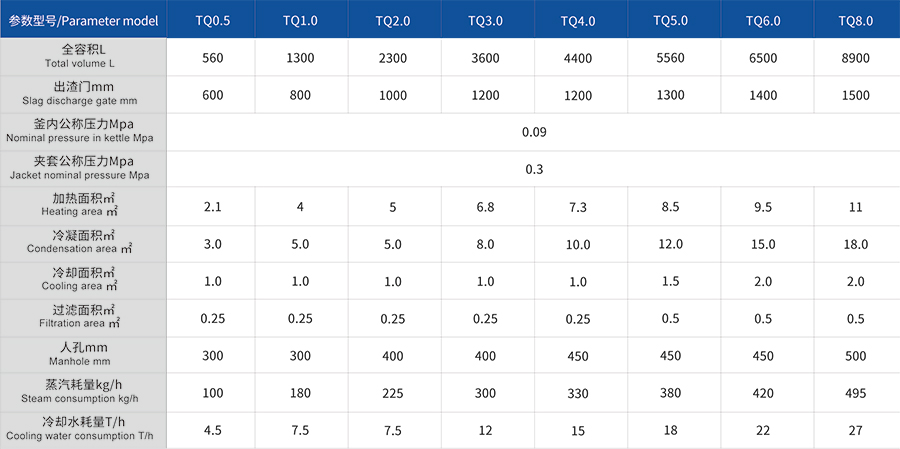
Task: Select the Heating area row label
Action: click(83, 206)
